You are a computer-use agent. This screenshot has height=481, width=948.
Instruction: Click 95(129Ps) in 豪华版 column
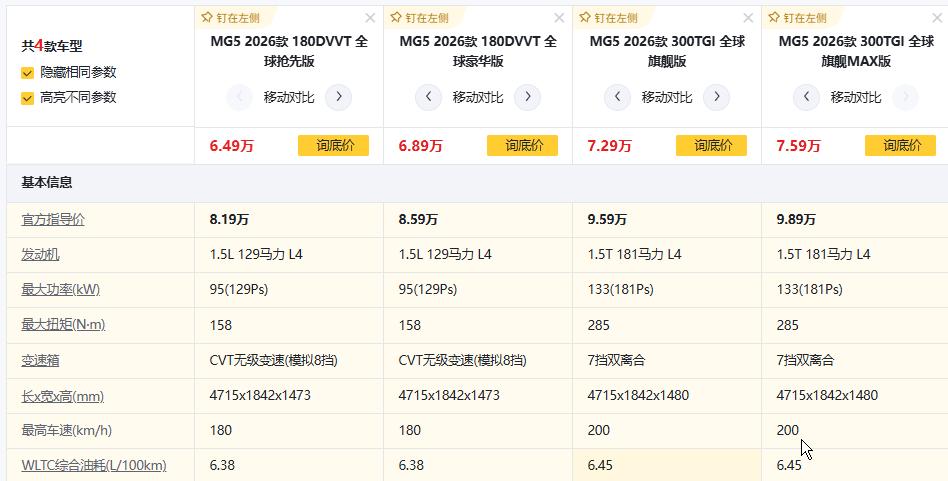428,290
